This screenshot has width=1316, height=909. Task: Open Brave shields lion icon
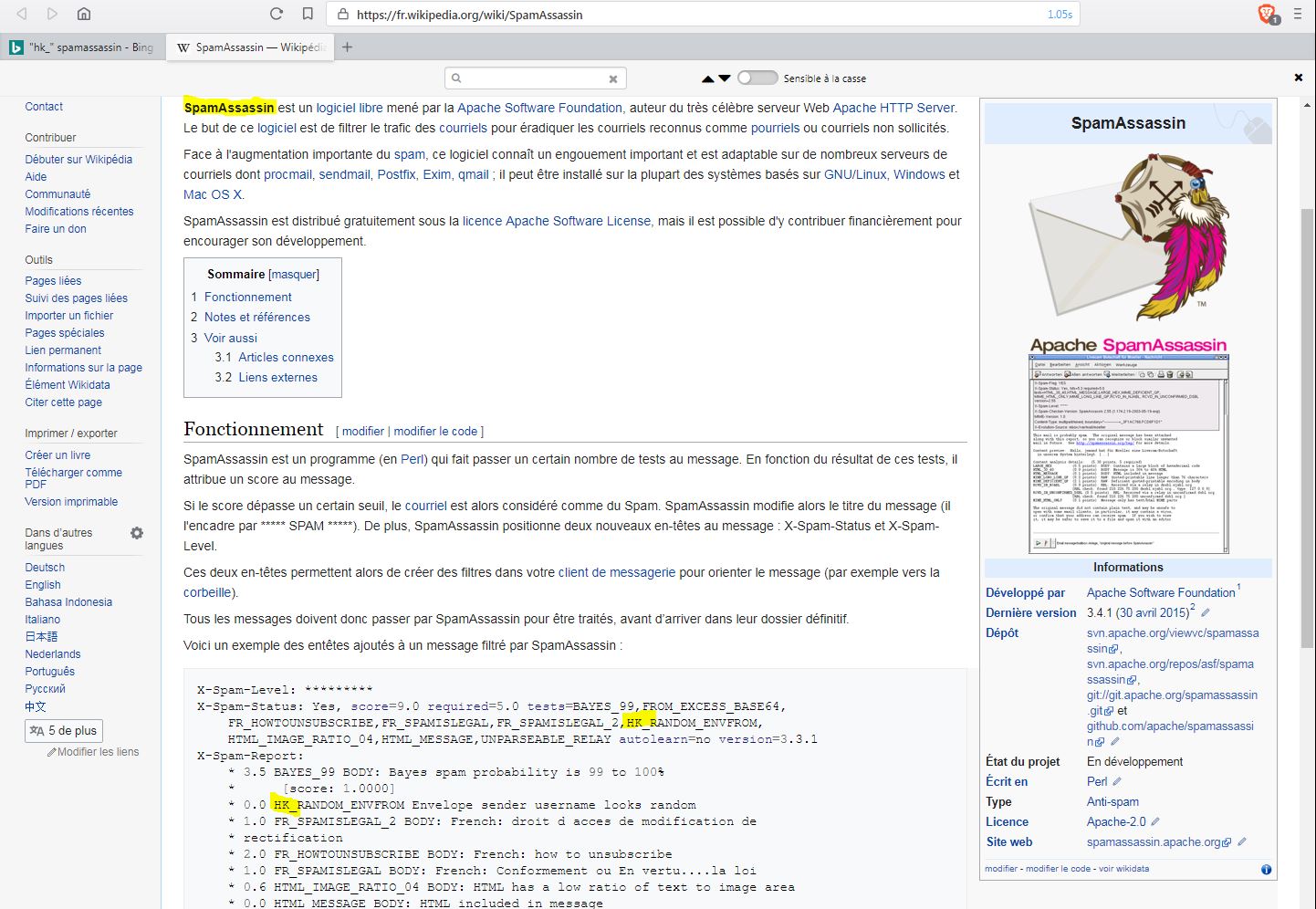1267,14
